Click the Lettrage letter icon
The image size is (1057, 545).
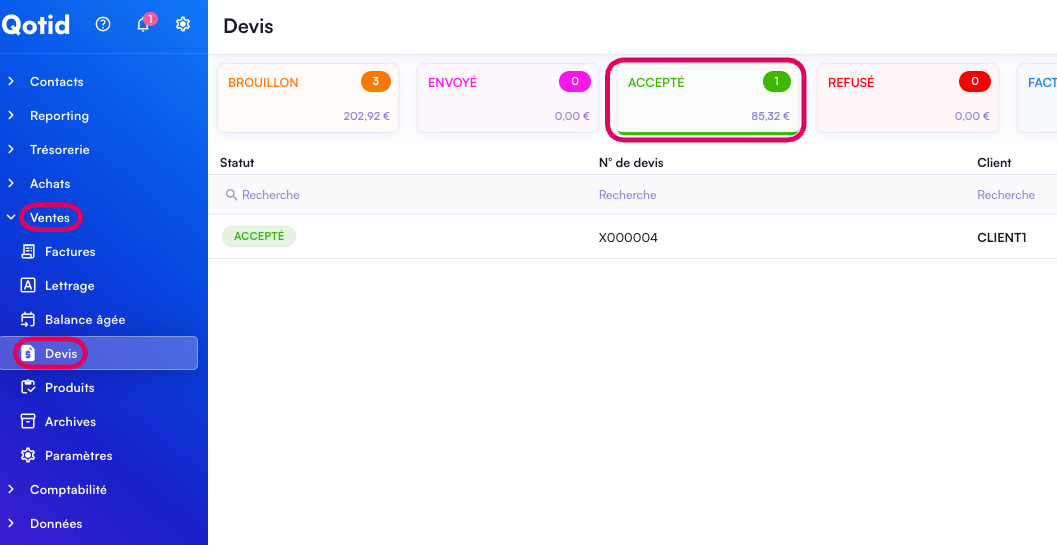pos(28,286)
